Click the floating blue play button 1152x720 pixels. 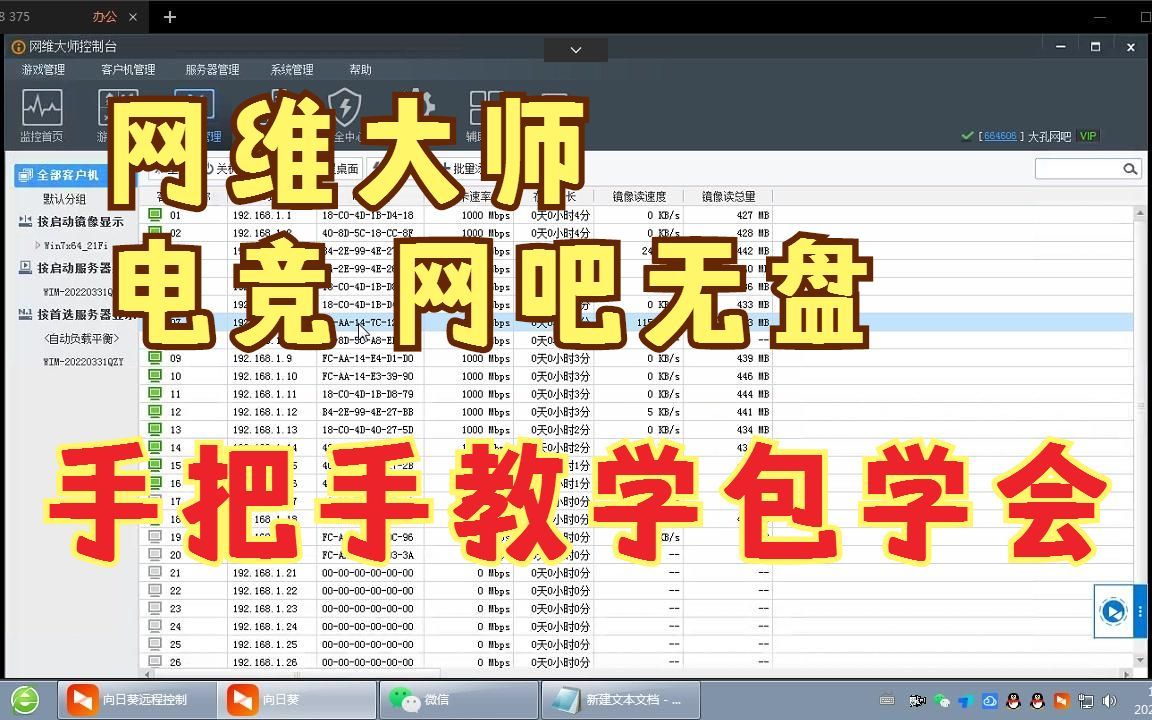[1113, 611]
